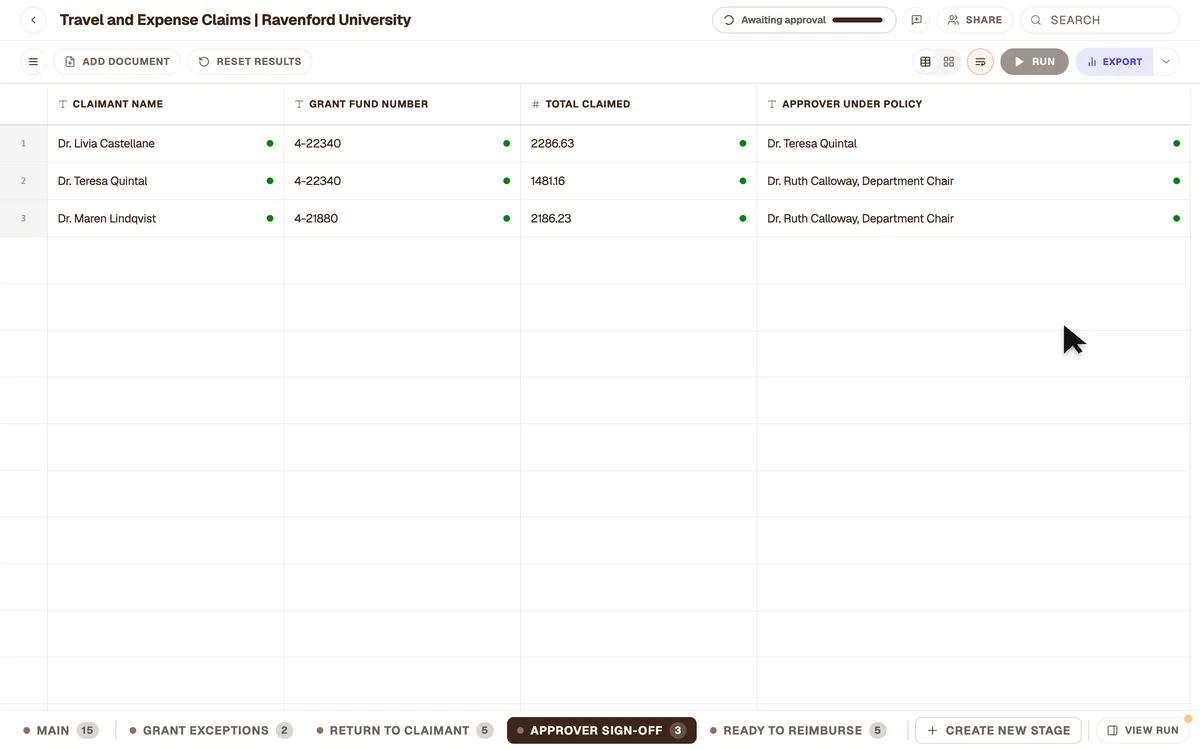Click the Export button
Image resolution: width=1200 pixels, height=750 pixels.
click(1115, 62)
